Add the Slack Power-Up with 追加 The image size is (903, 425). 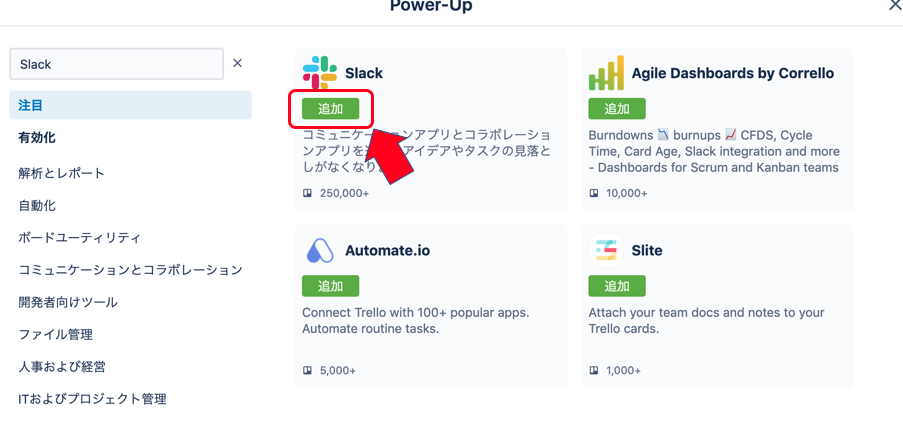pyautogui.click(x=331, y=109)
